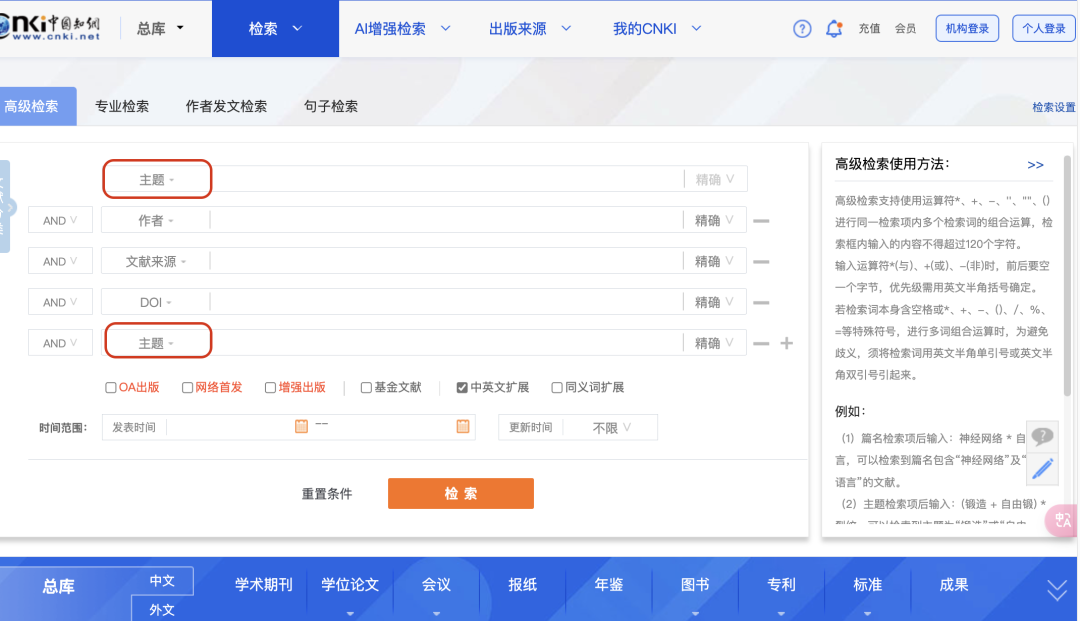Image resolution: width=1080 pixels, height=621 pixels.
Task: Select the 学位论文 database tab
Action: point(350,585)
